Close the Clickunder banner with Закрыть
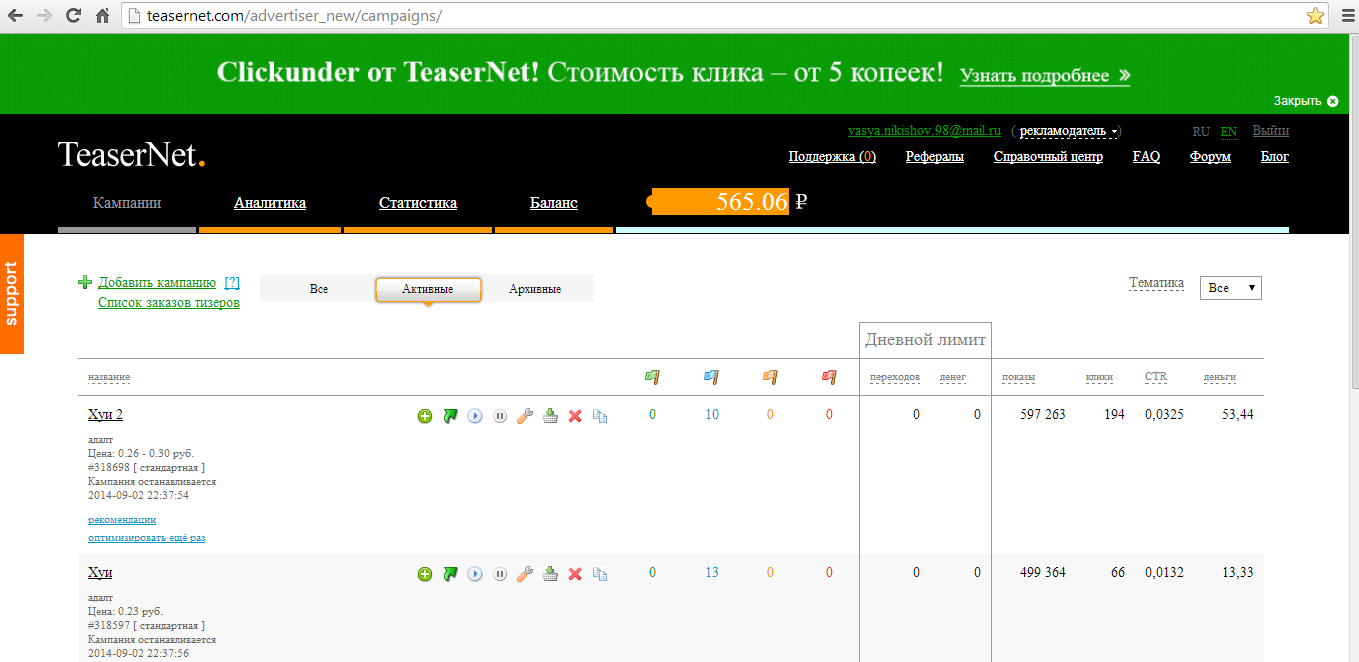1359x662 pixels. 1305,101
